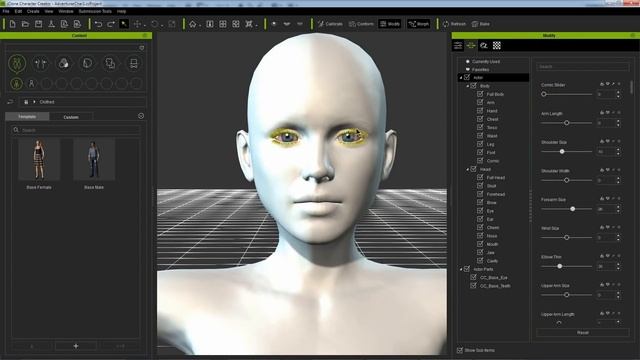Screen dimensions: 640x360
Task: Select the Hair category icon in Content
Action: 40,63
